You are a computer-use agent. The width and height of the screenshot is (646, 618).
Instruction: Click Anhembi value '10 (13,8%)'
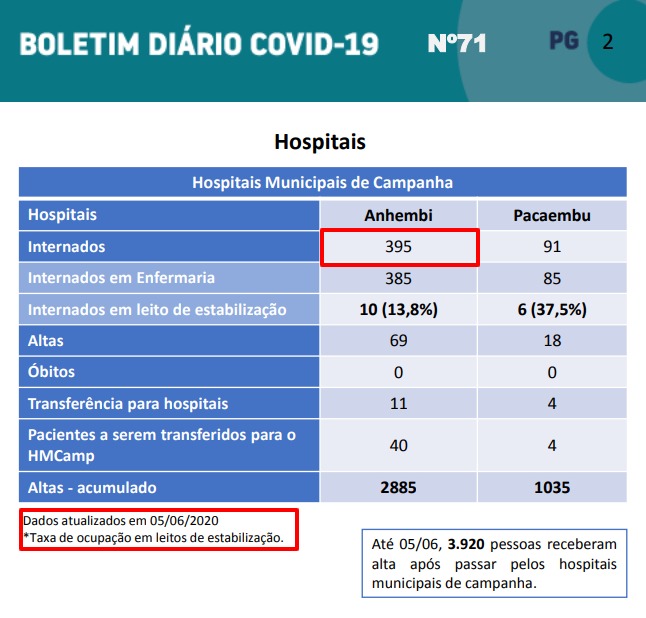[x=398, y=309]
